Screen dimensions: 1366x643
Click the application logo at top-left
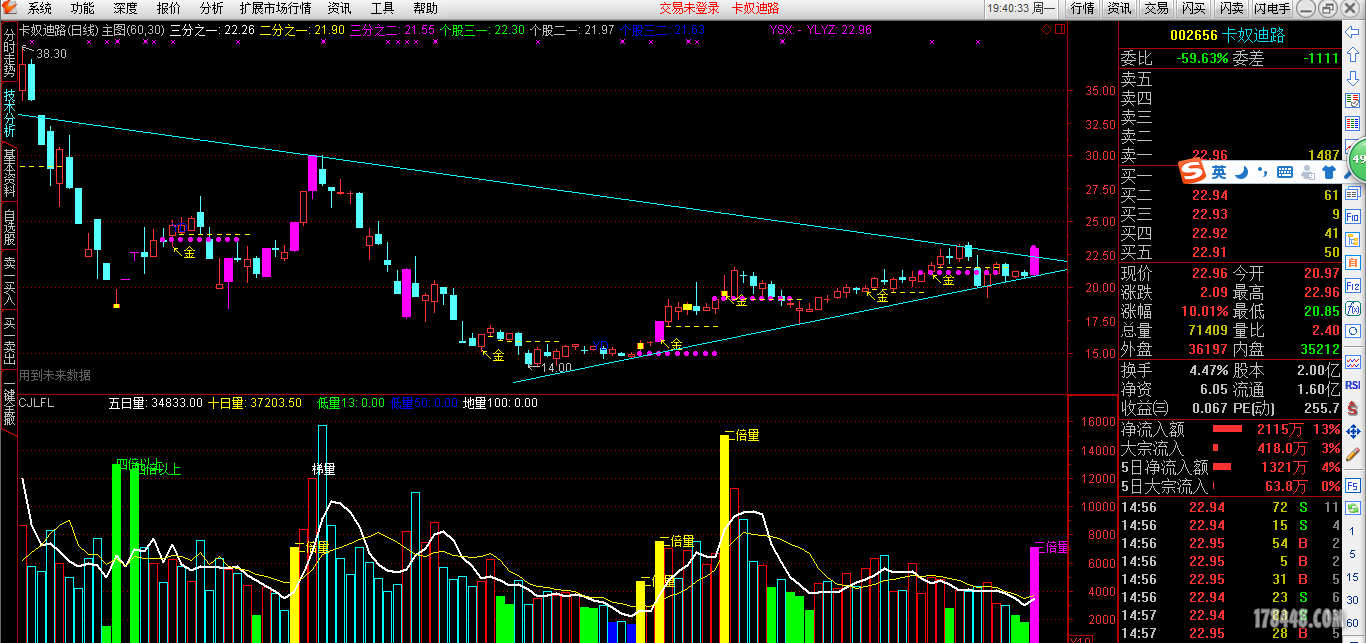tap(10, 8)
